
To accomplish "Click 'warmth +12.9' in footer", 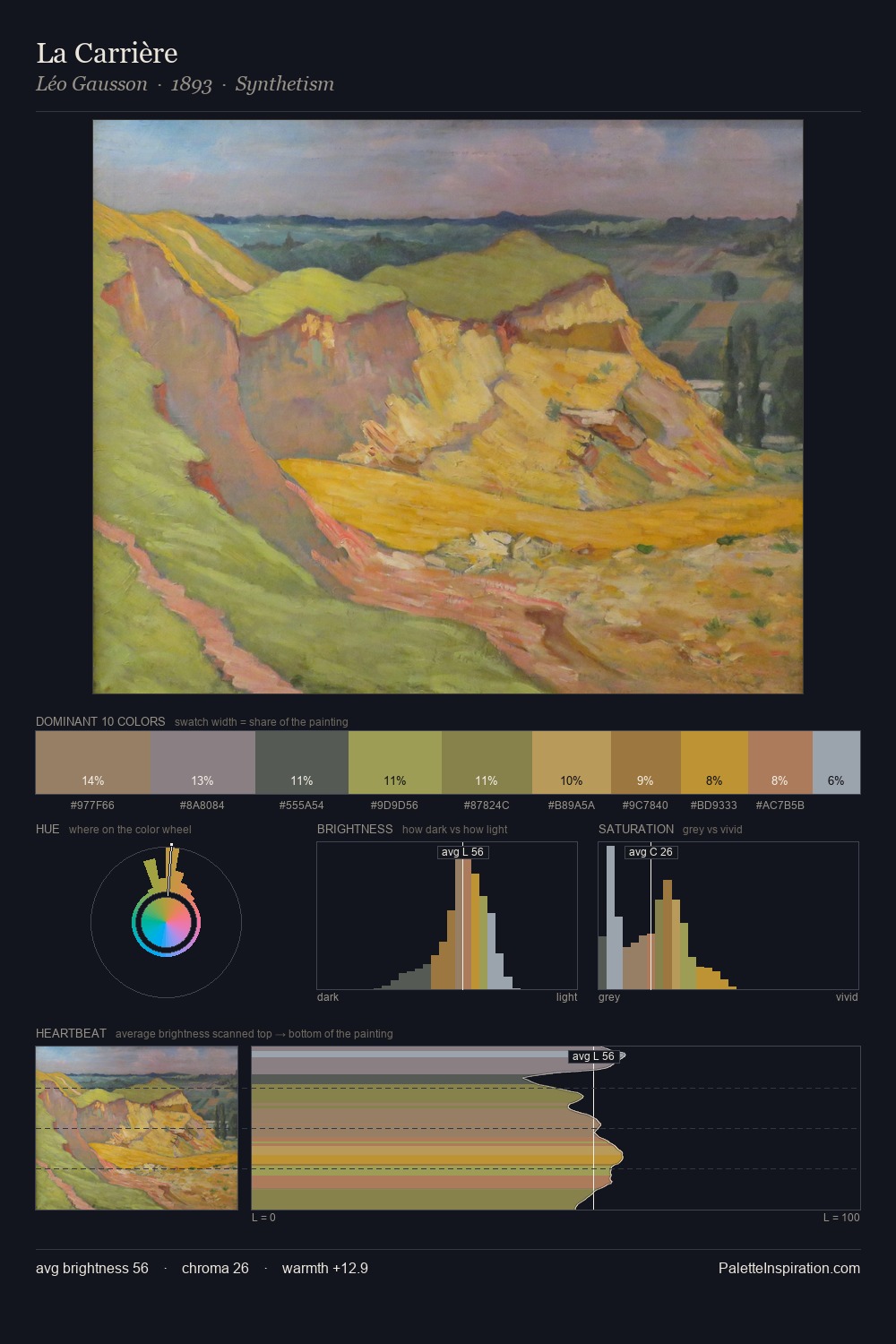I will (325, 1268).
